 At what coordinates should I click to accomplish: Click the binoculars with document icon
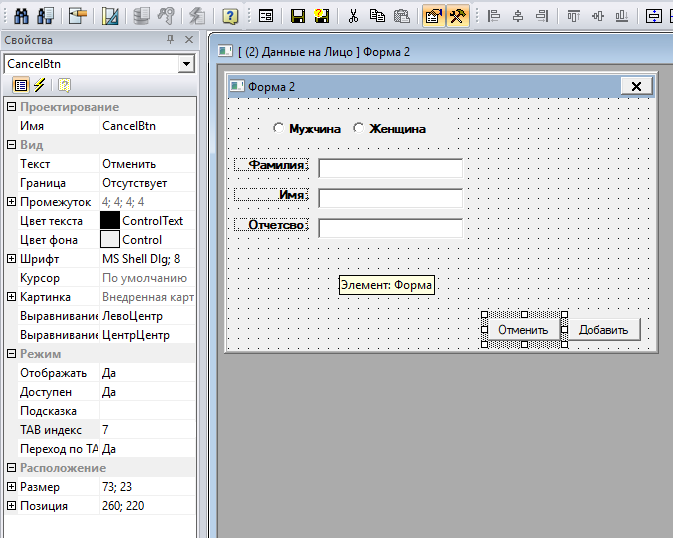click(45, 16)
